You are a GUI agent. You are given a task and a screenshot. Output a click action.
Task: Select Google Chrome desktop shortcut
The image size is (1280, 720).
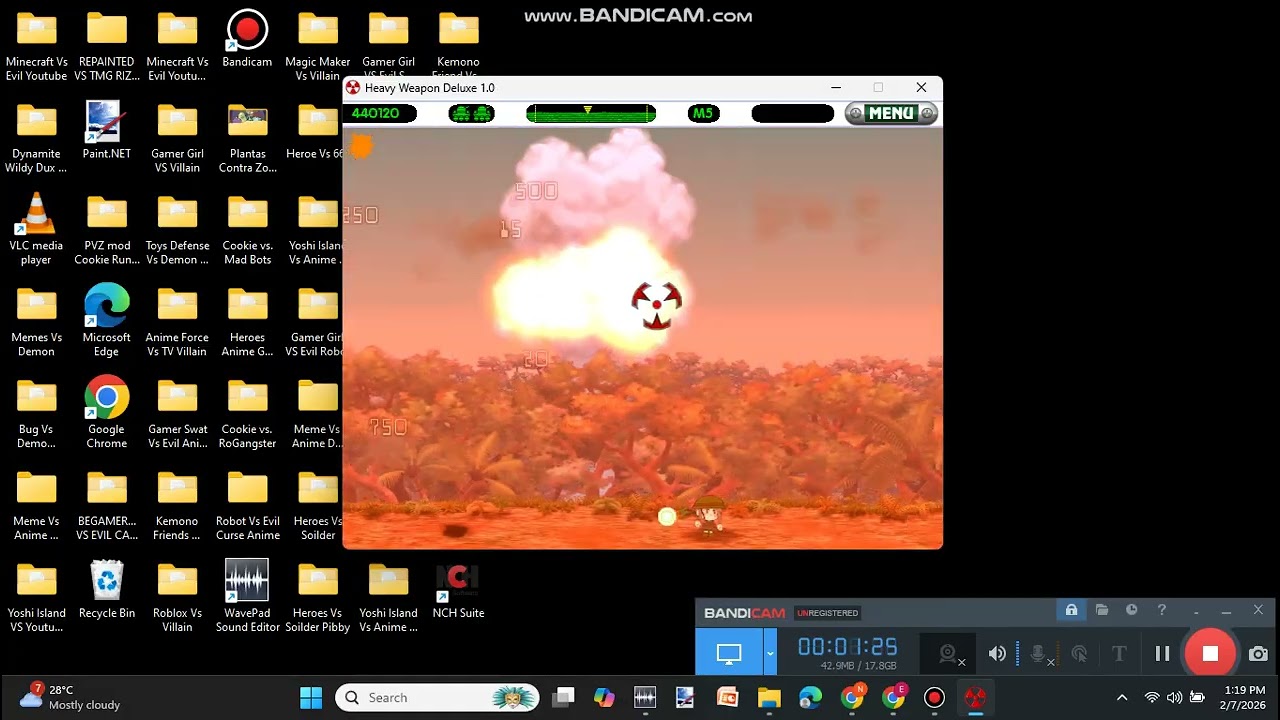pos(107,412)
